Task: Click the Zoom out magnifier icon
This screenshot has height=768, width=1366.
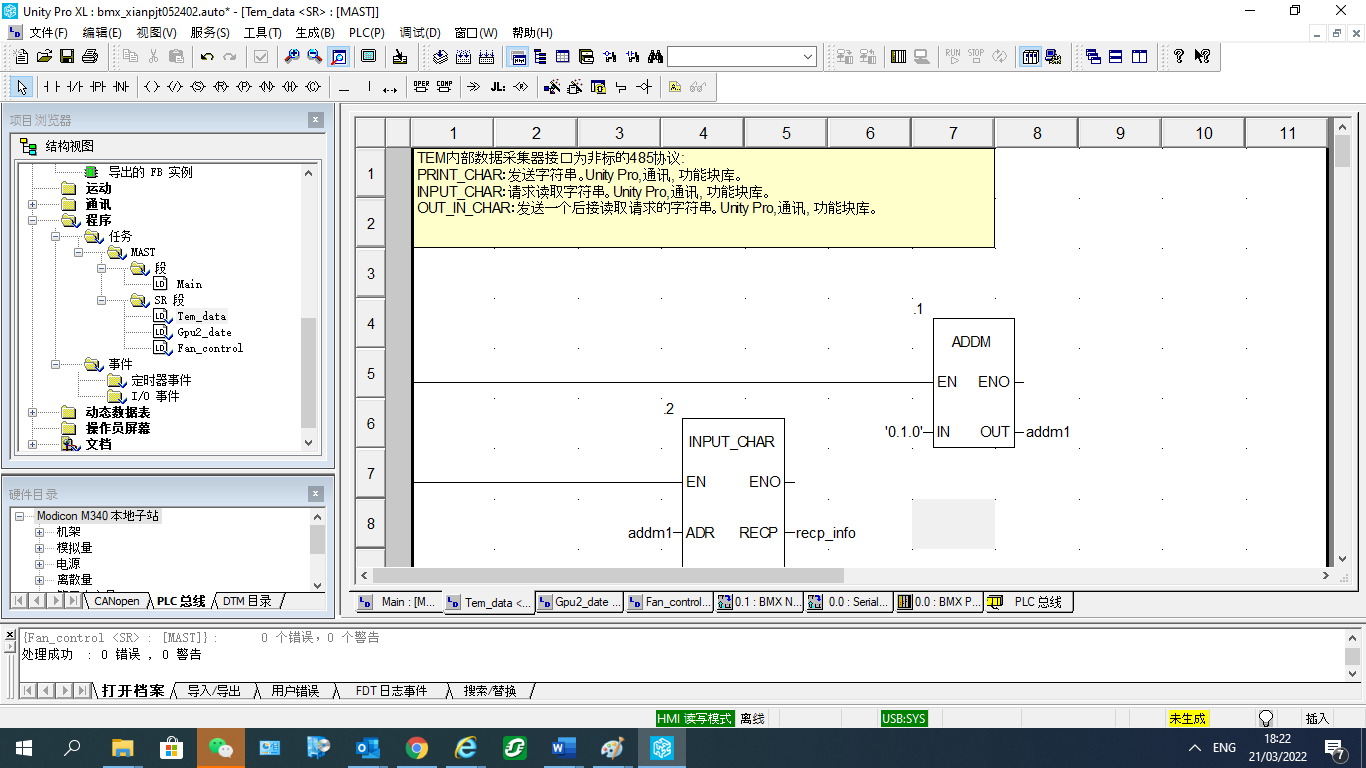Action: coord(315,57)
